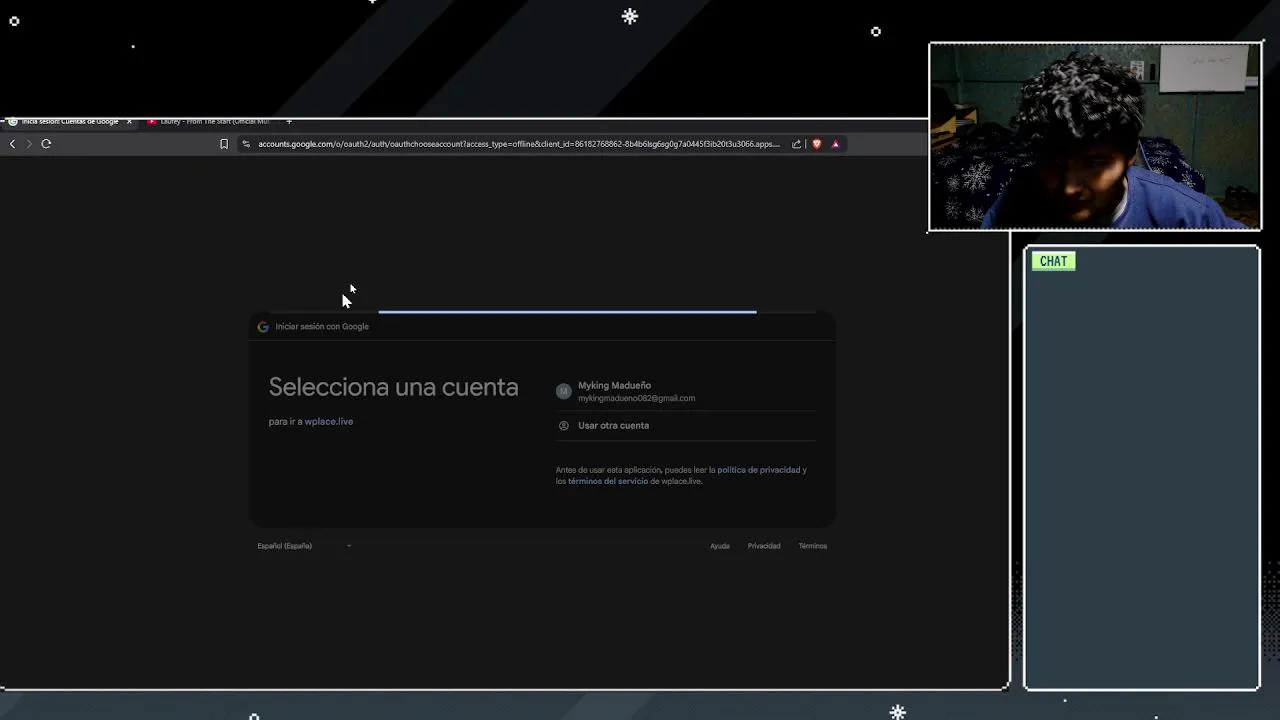Click the avatar icon of Myking Madueño
The height and width of the screenshot is (720, 1280).
coord(563,391)
